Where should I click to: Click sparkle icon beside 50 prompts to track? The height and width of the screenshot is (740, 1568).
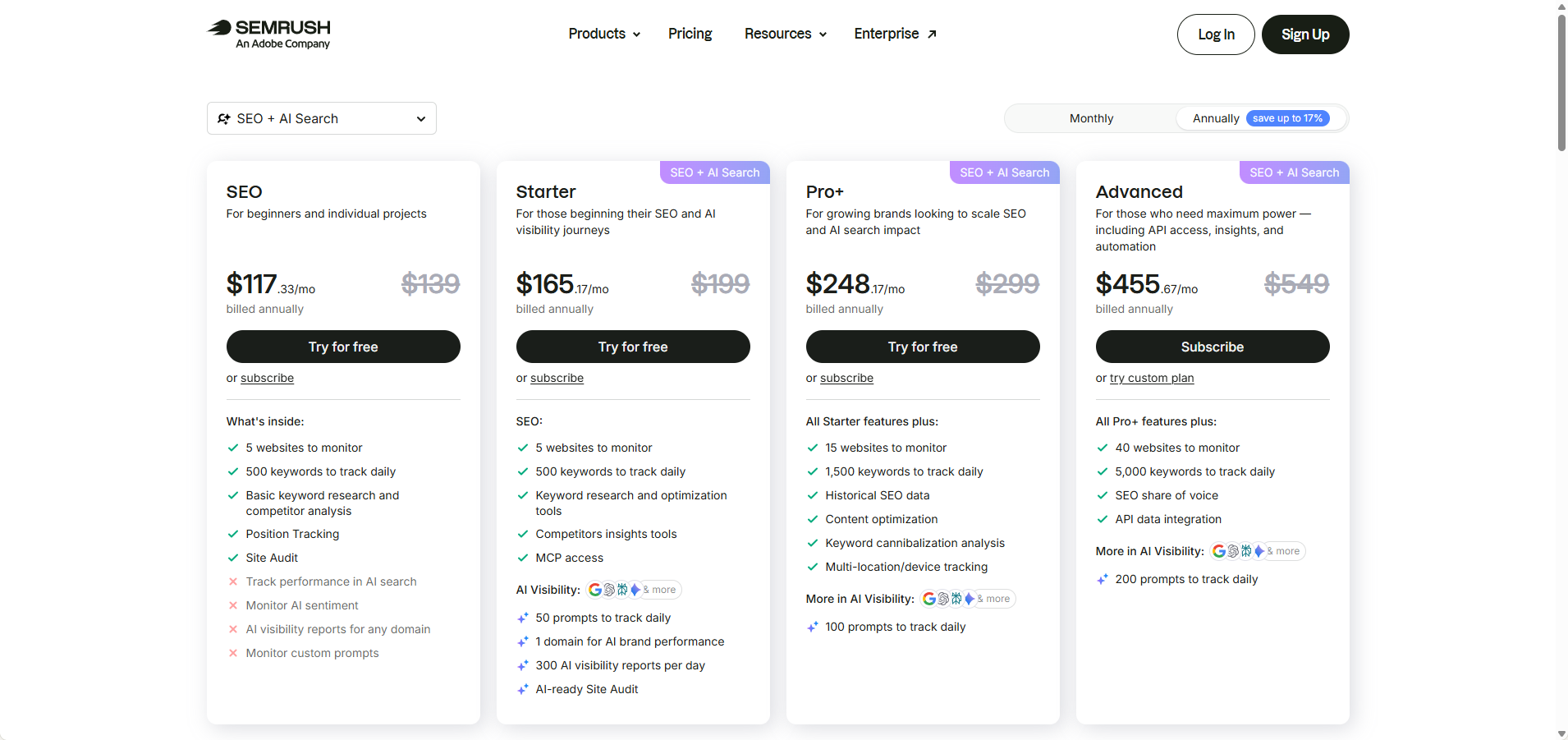522,618
